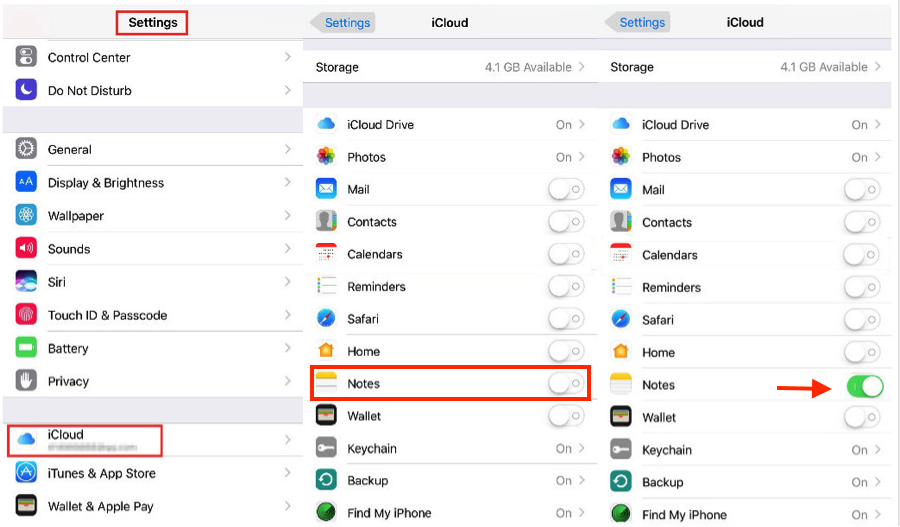Viewport: 900px width, 527px height.
Task: Tap the Notes icon in right panel
Action: tap(620, 384)
